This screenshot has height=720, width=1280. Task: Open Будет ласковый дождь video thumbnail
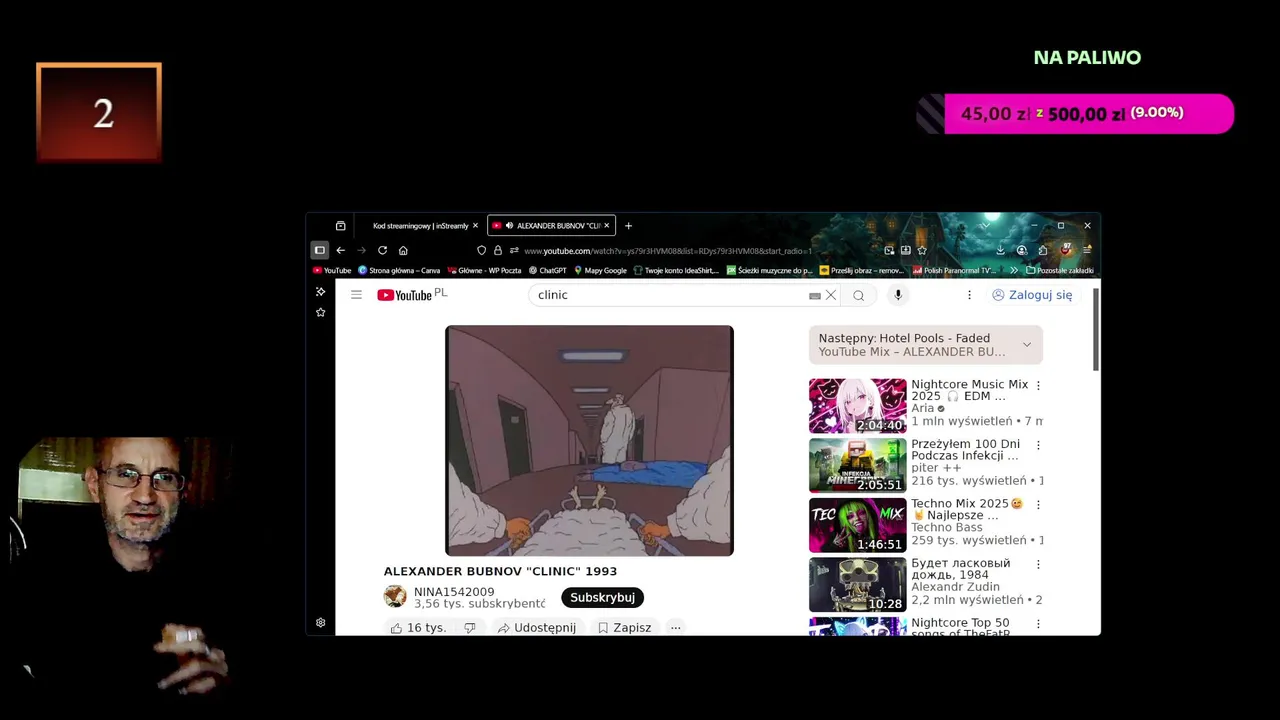[x=857, y=584]
